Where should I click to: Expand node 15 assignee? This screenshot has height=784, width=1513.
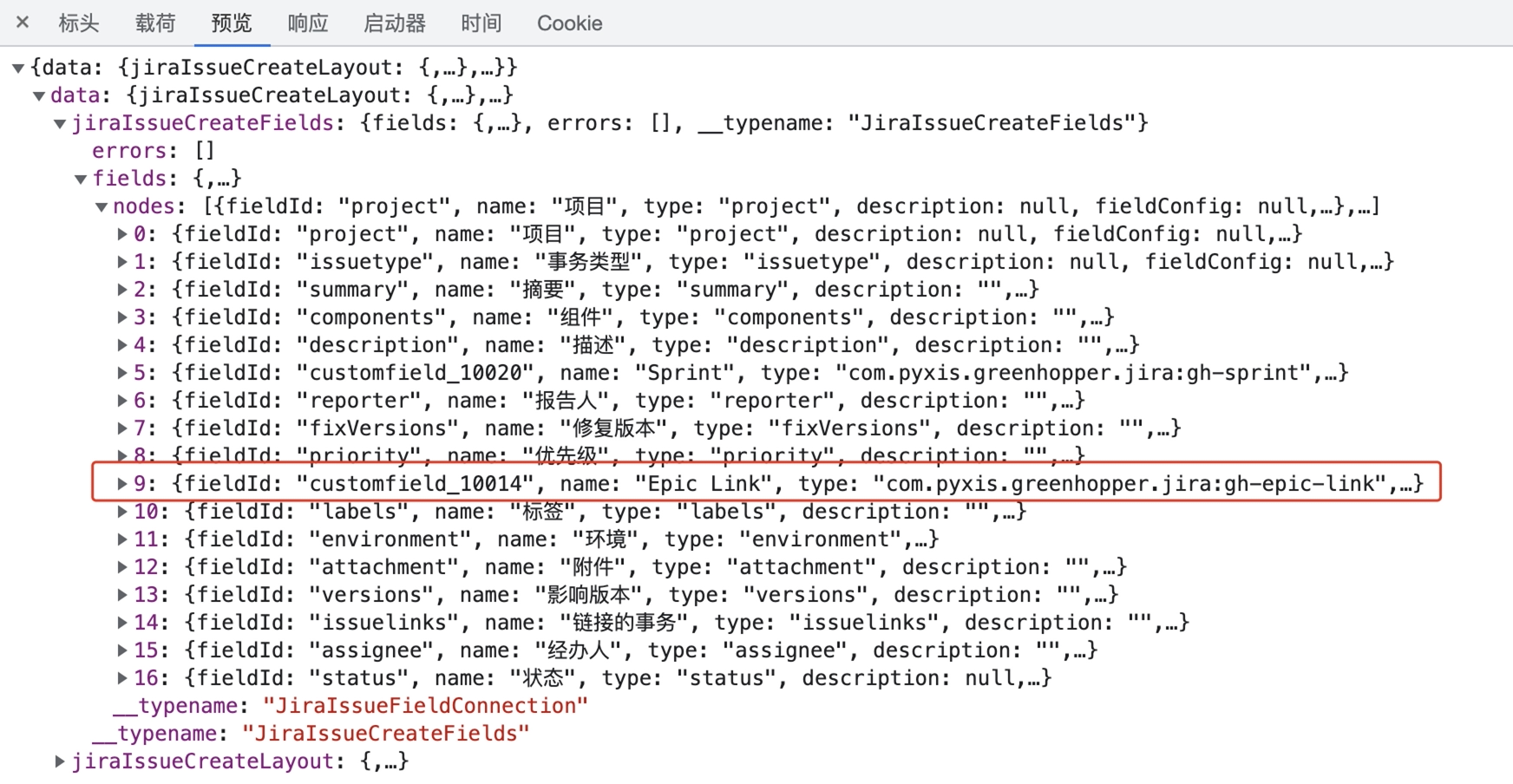click(x=122, y=650)
